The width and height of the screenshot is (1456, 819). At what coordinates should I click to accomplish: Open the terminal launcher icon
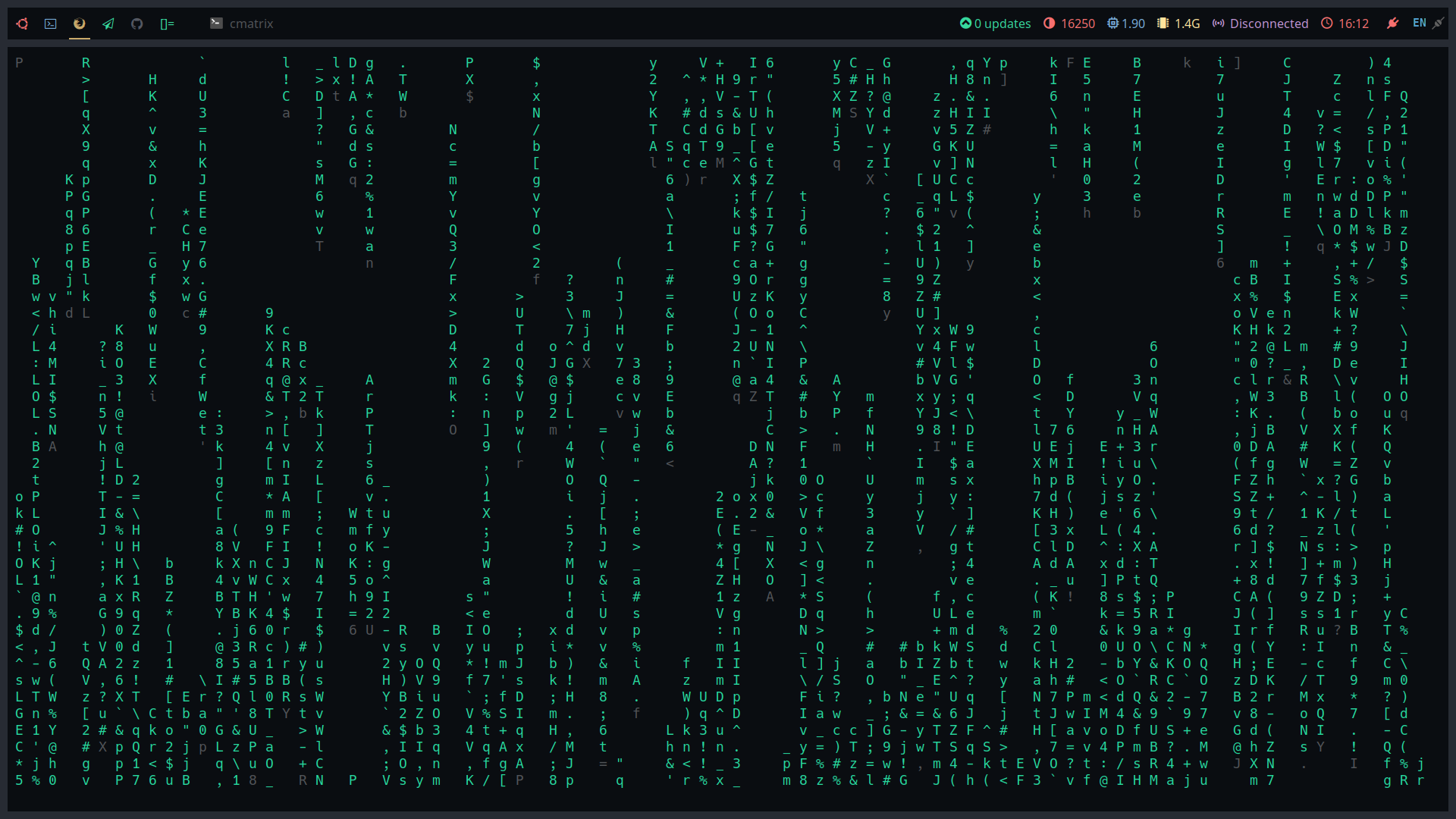(51, 24)
